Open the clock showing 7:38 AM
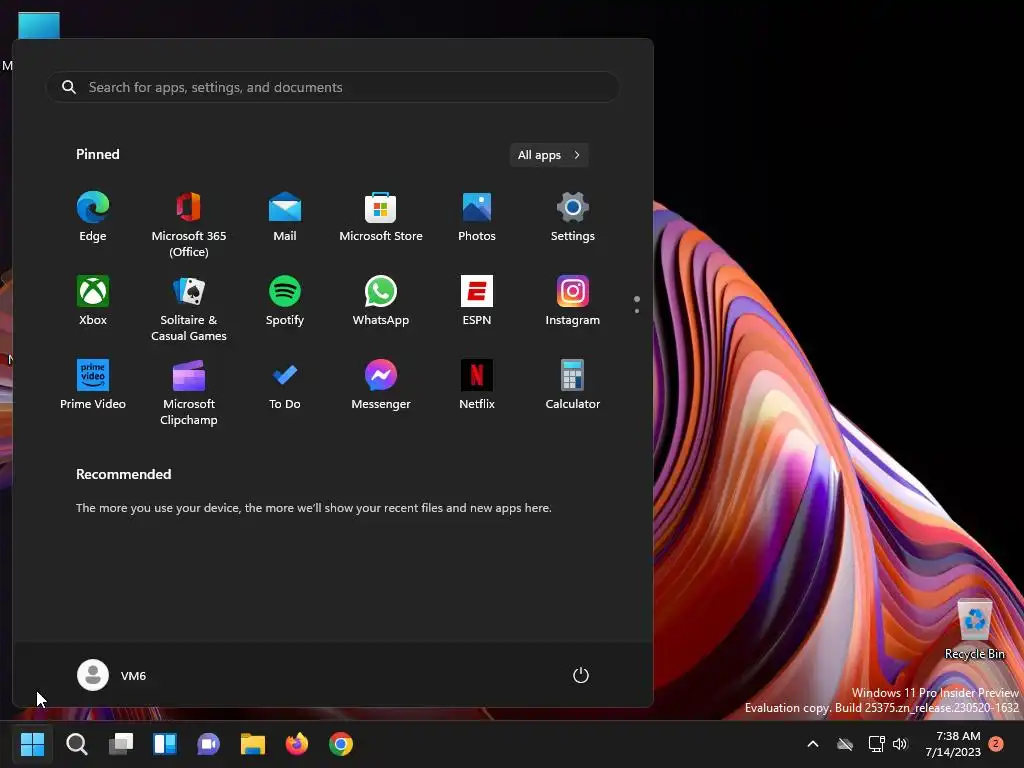Viewport: 1024px width, 768px height. (953, 744)
